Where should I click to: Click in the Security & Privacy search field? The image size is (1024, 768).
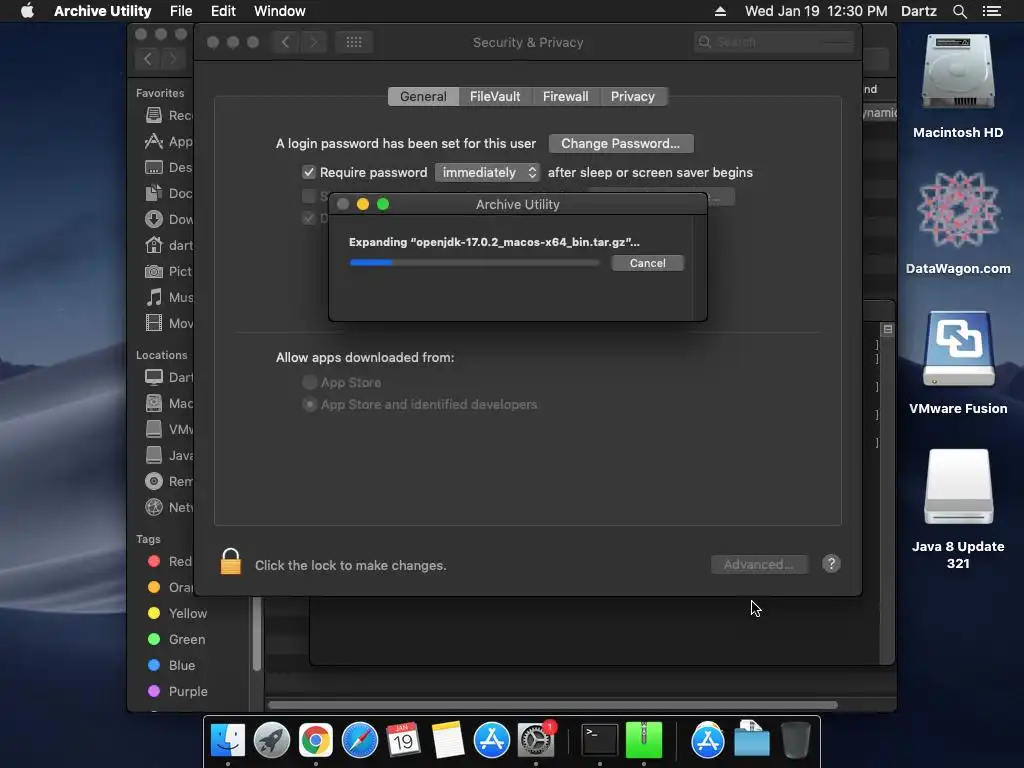[x=775, y=42]
